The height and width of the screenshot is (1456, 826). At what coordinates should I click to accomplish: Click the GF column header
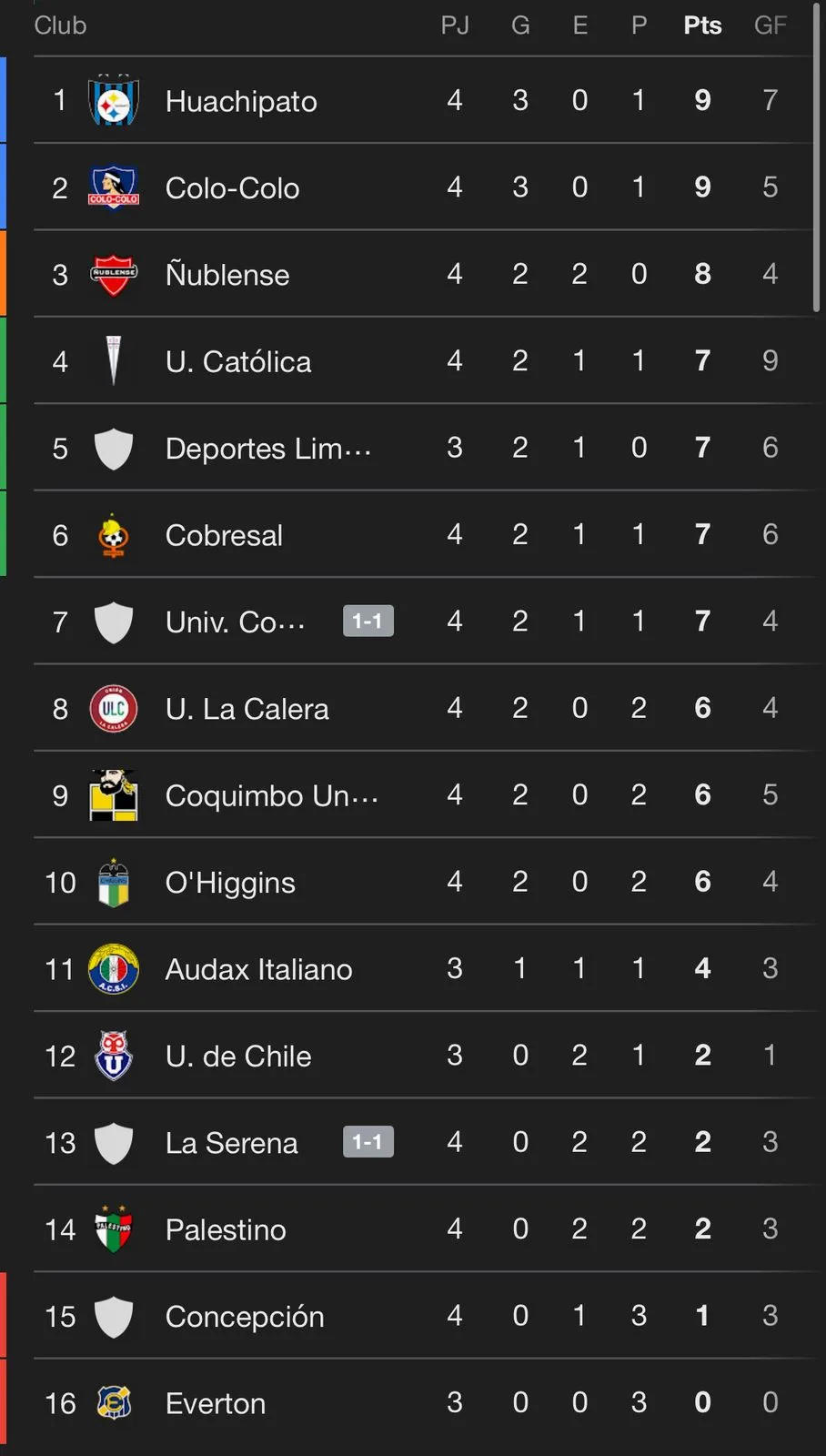770,25
